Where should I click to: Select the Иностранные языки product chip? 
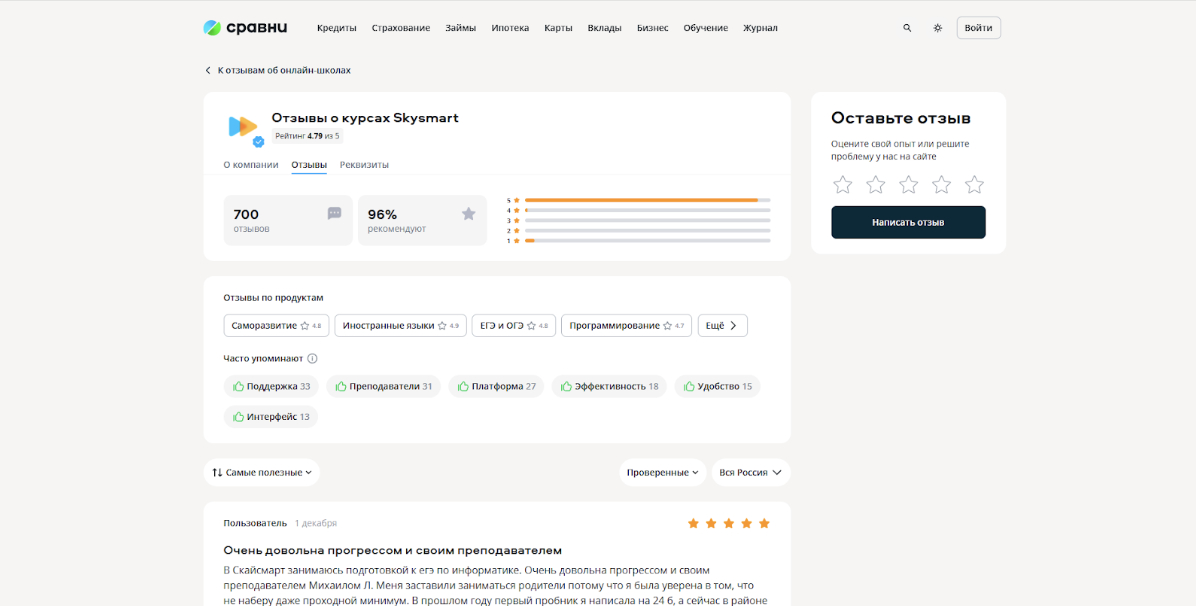point(400,325)
